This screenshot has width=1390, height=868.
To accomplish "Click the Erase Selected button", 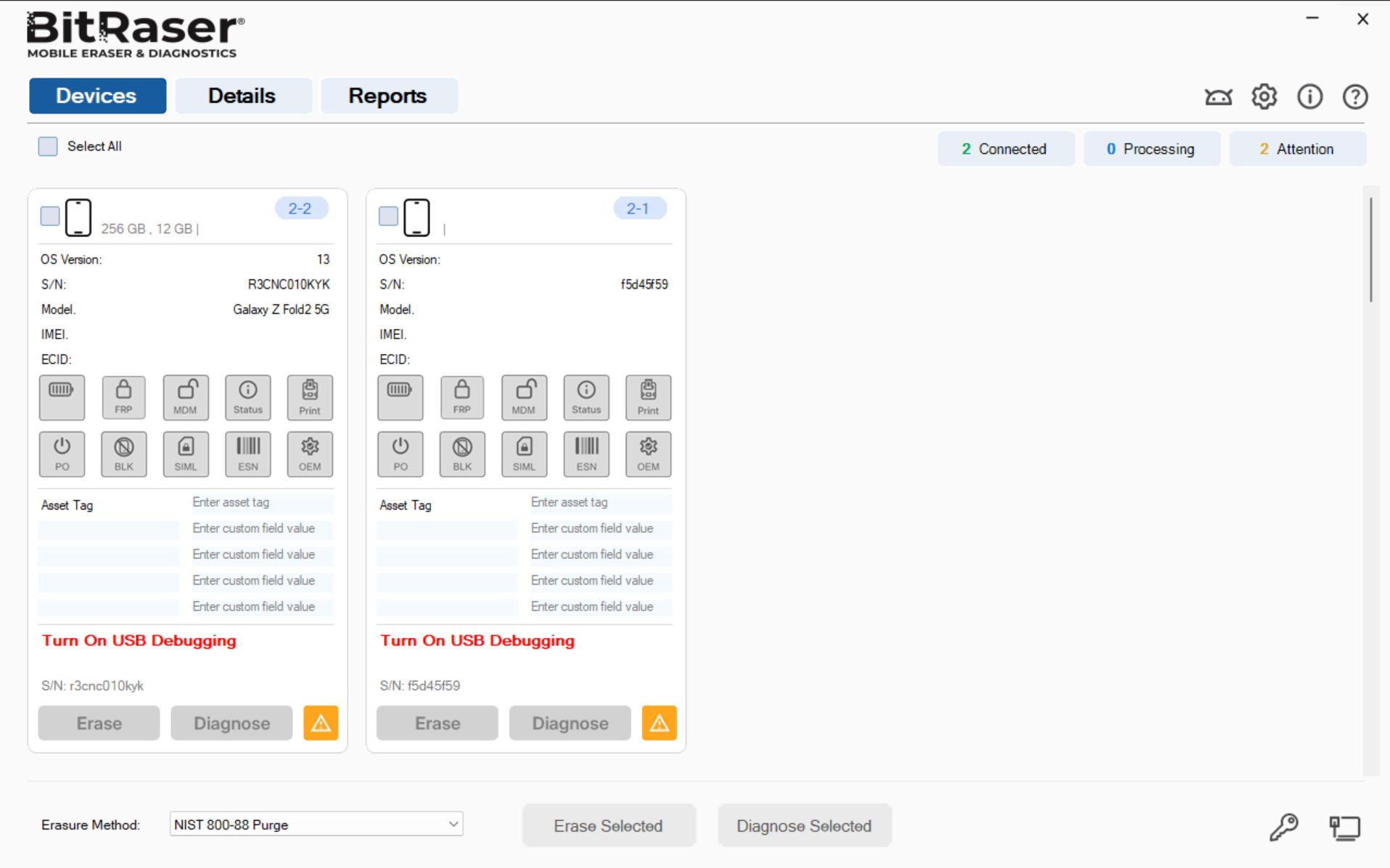I will pyautogui.click(x=609, y=825).
